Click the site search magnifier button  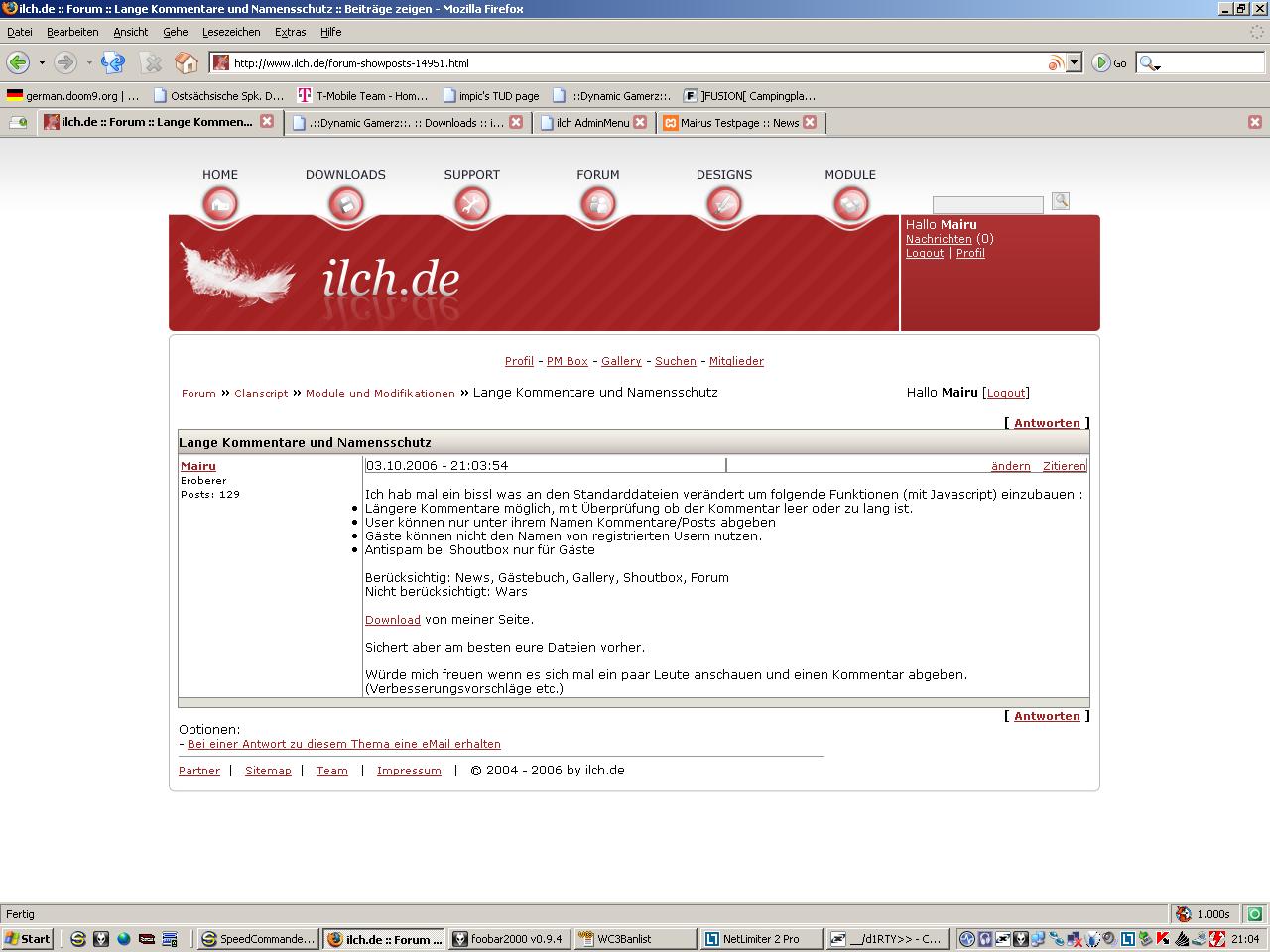pos(1061,201)
